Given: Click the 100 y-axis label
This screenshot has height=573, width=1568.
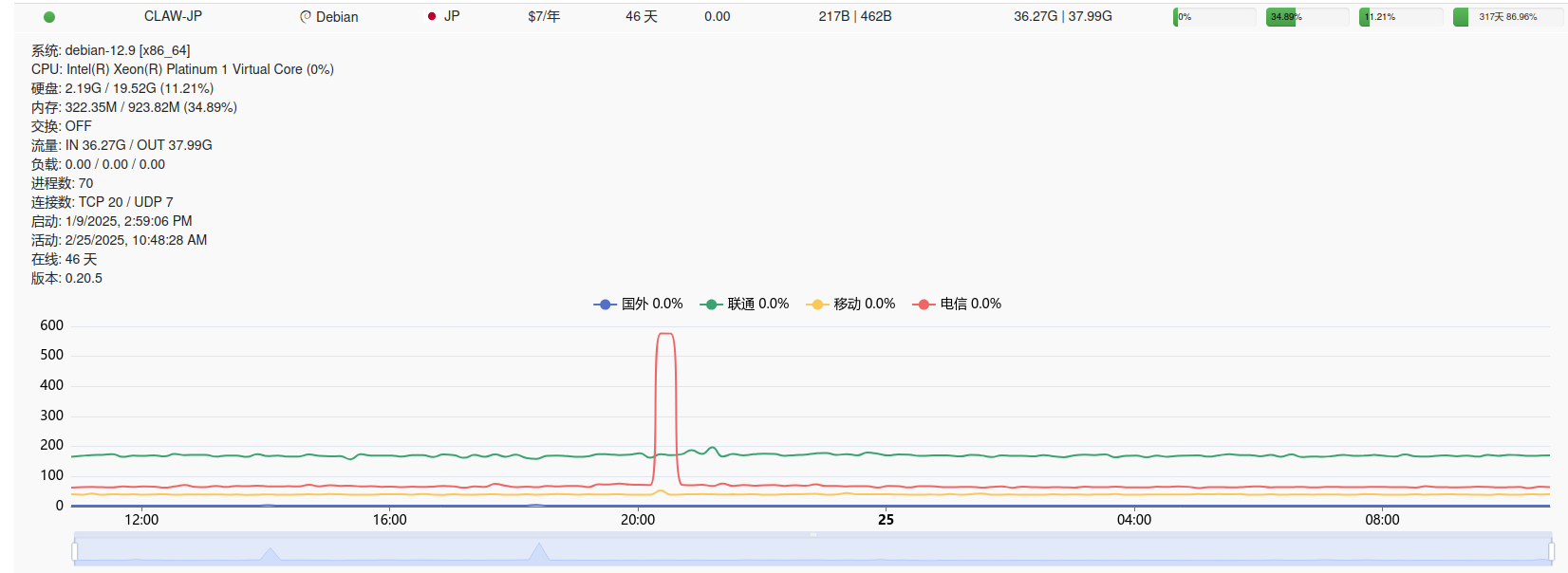Looking at the screenshot, I should tap(52, 475).
